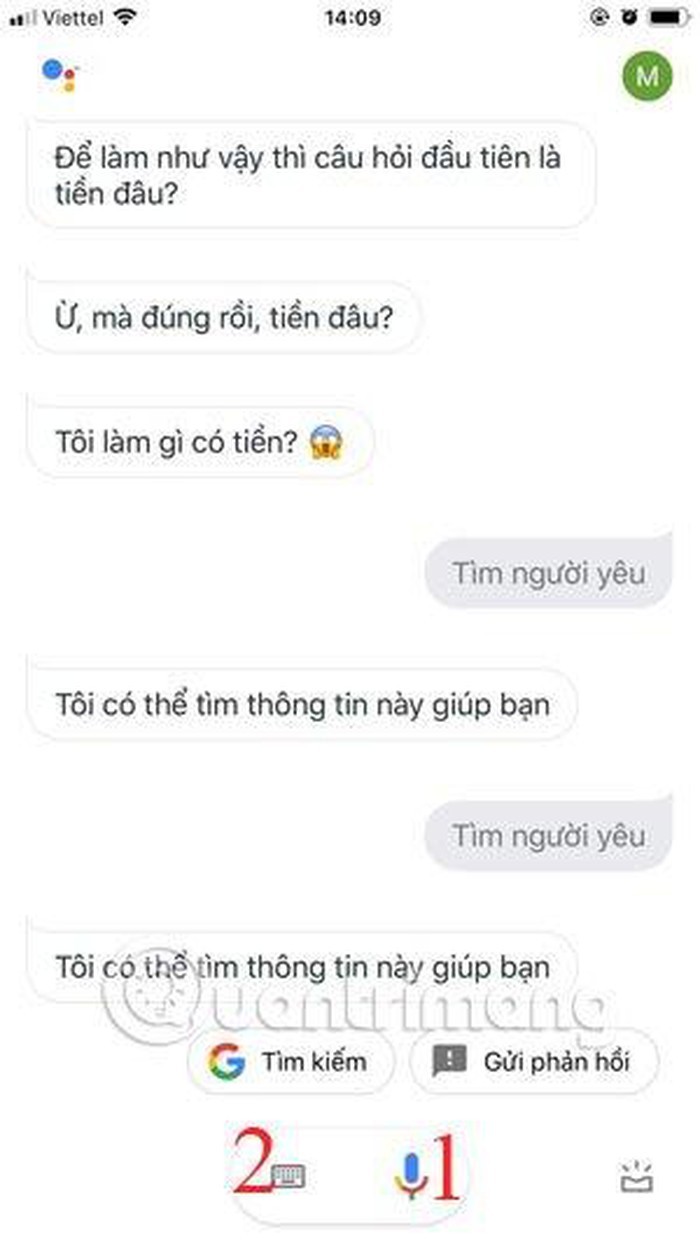The height and width of the screenshot is (1244, 700).
Task: Tap the Google Assistant logo dots
Action: pyautogui.click(x=59, y=76)
